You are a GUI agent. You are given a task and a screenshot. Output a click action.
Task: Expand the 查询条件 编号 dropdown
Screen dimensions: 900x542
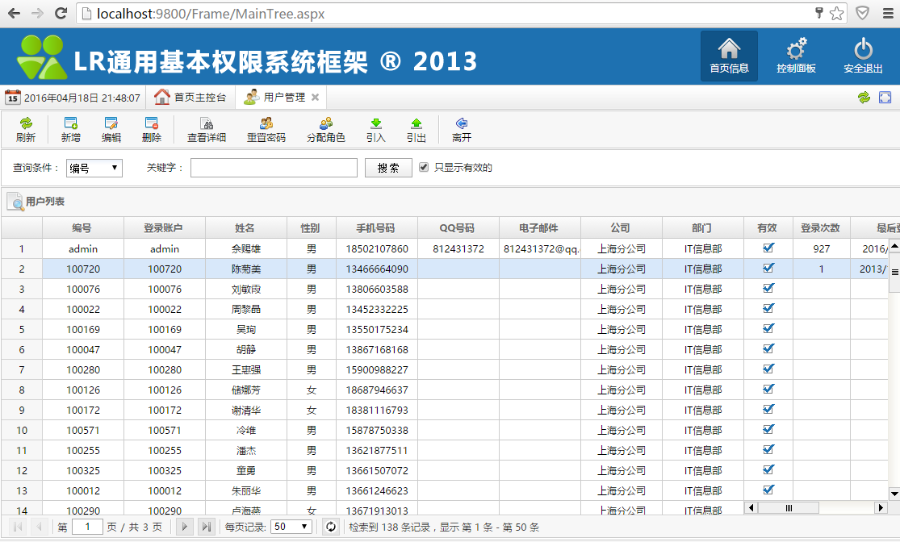click(x=94, y=168)
